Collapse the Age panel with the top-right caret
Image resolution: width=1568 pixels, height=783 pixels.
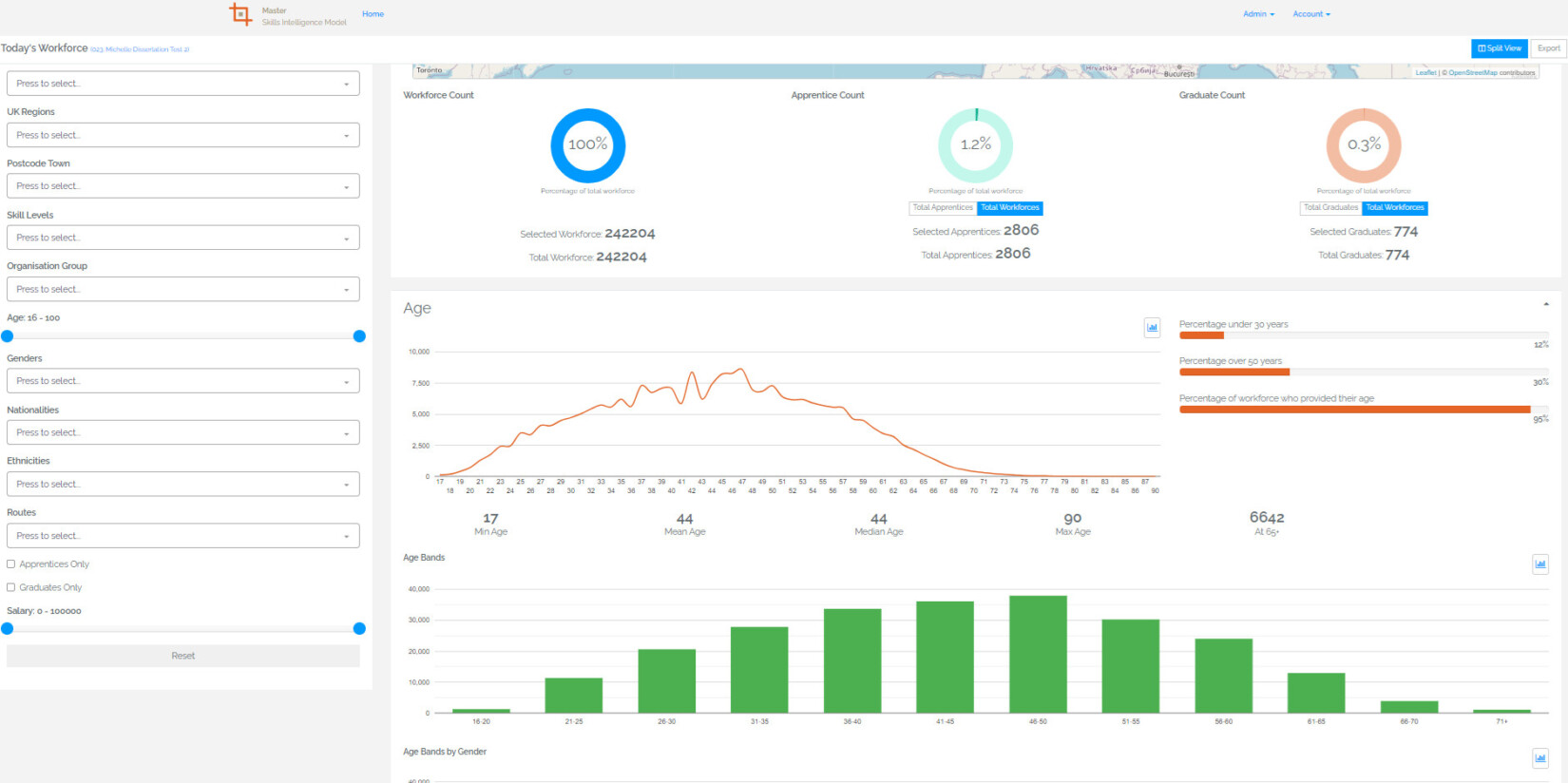tap(1546, 304)
